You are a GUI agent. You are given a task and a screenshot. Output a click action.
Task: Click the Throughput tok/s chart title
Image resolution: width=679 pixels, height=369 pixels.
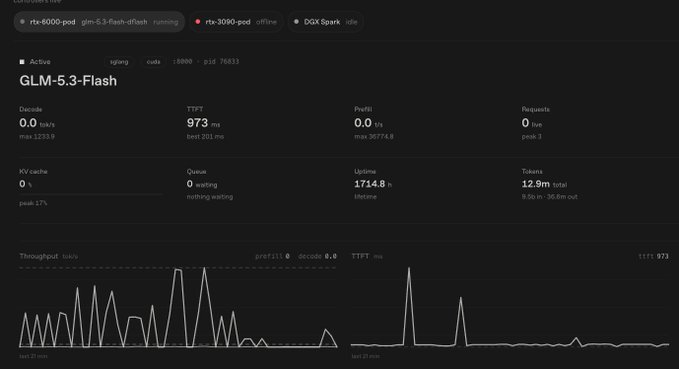[48, 256]
